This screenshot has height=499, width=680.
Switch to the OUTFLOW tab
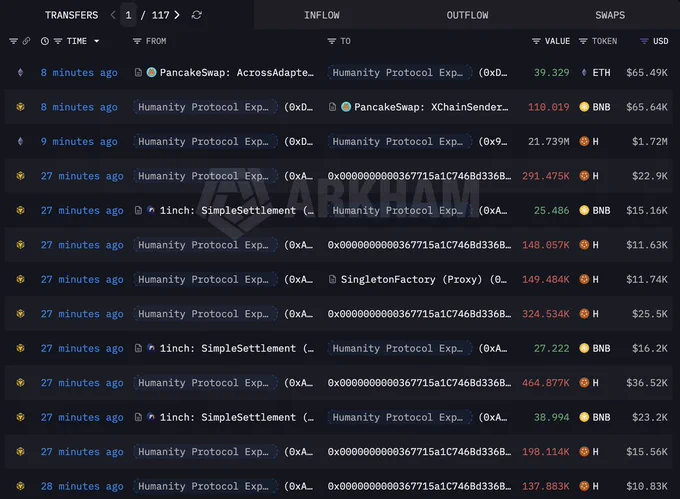[x=467, y=15]
